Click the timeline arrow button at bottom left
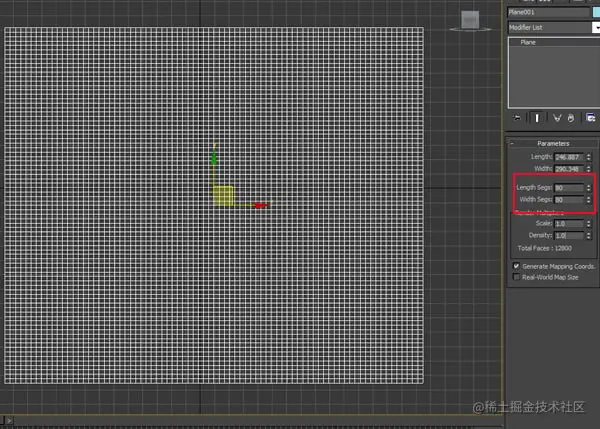600x429 pixels. (10, 420)
